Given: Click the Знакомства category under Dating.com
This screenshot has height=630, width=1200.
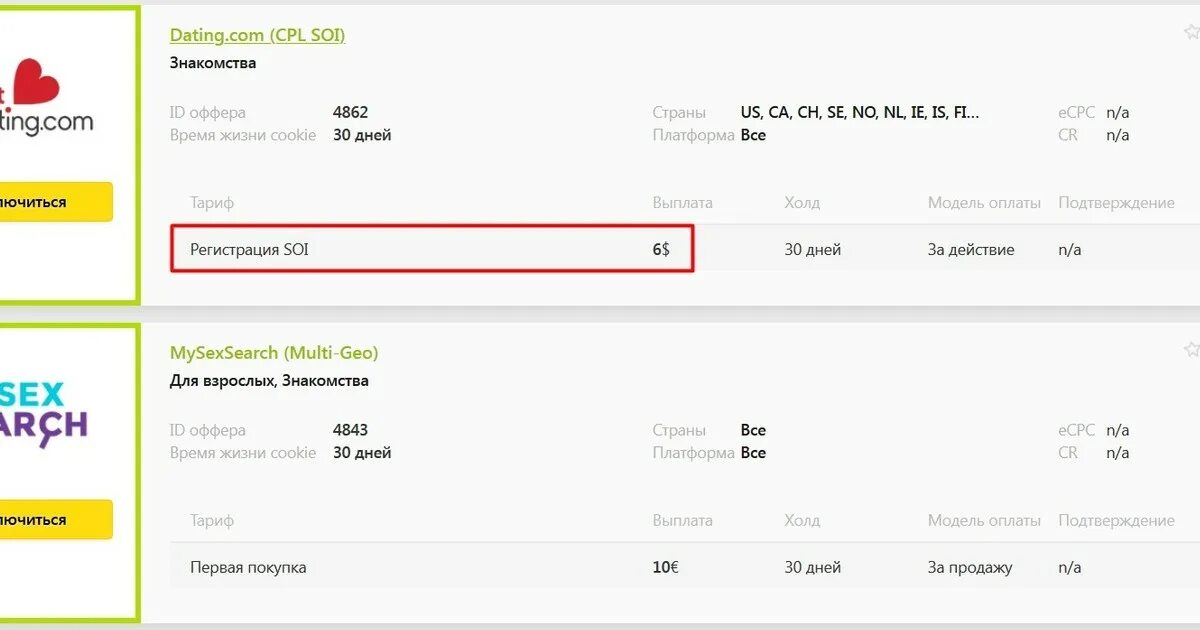Looking at the screenshot, I should 213,63.
